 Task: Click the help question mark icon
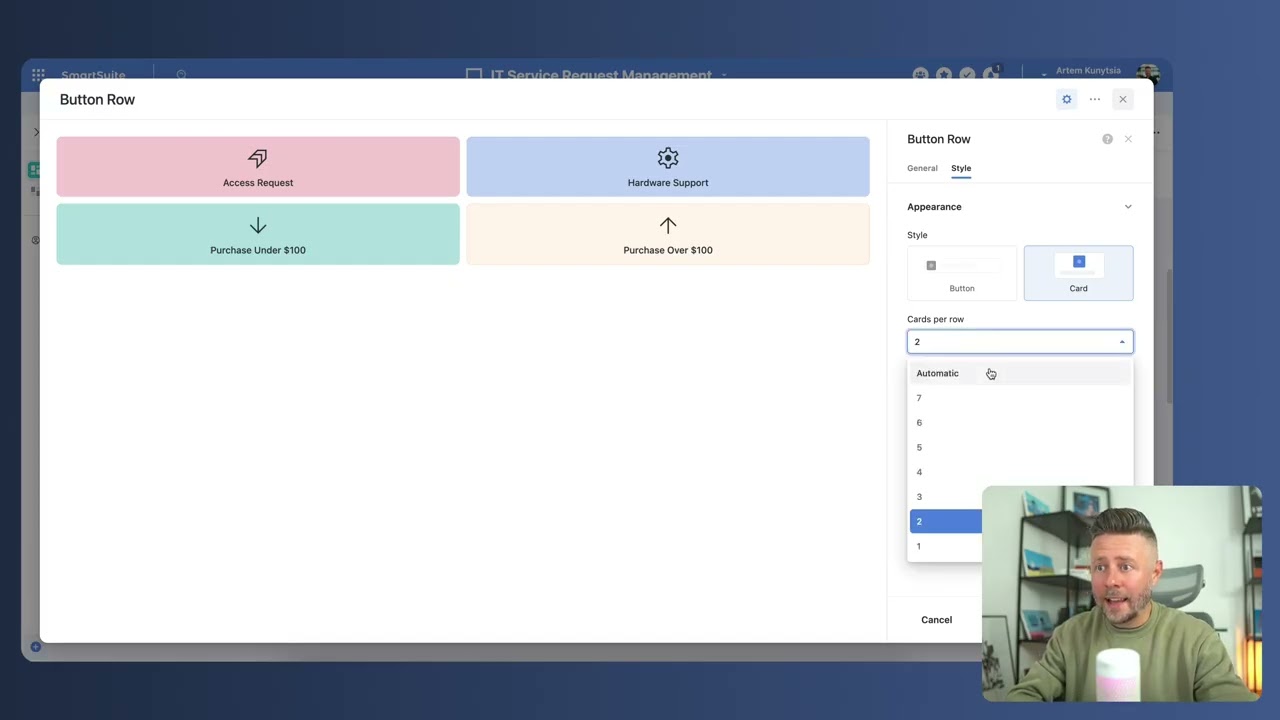click(1107, 139)
